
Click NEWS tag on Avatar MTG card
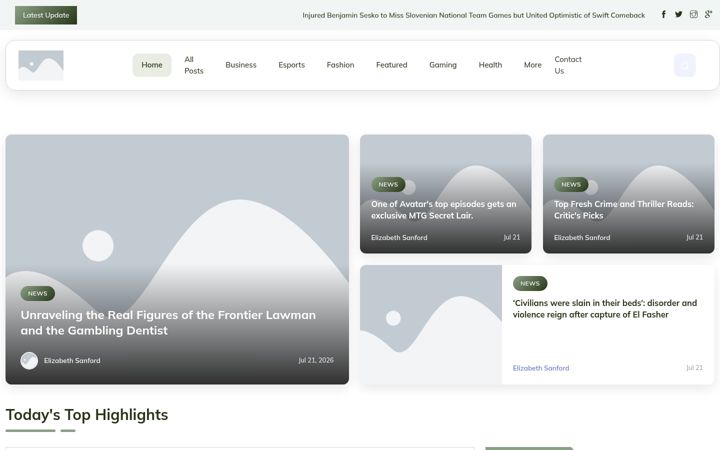pyautogui.click(x=388, y=185)
